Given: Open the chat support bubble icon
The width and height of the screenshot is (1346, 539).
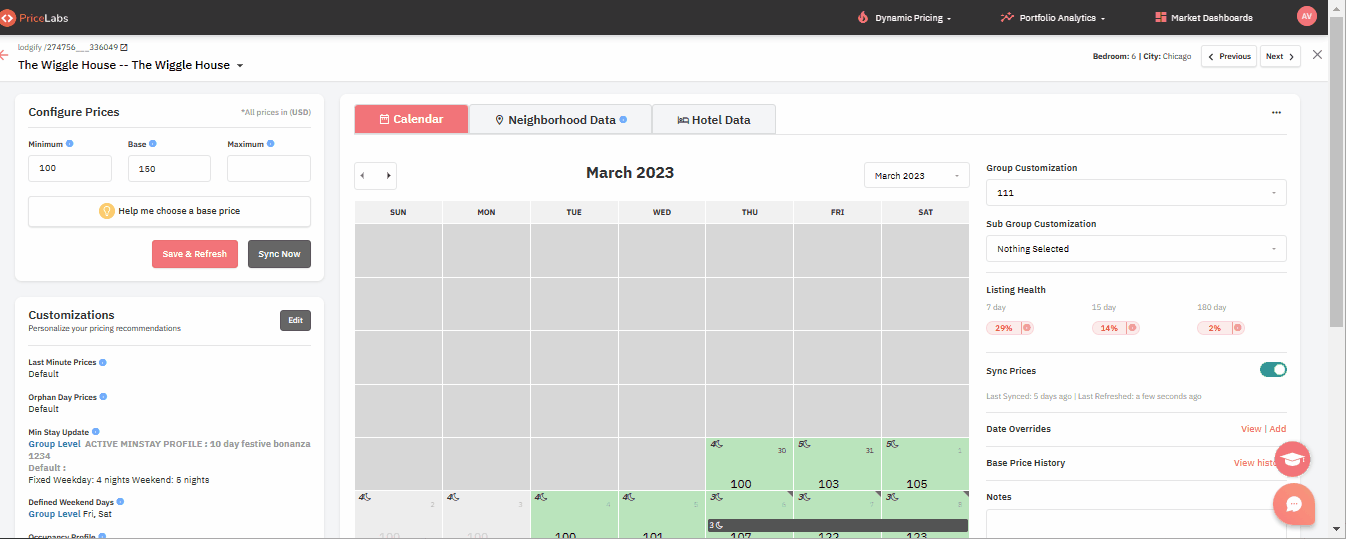Looking at the screenshot, I should [x=1293, y=504].
